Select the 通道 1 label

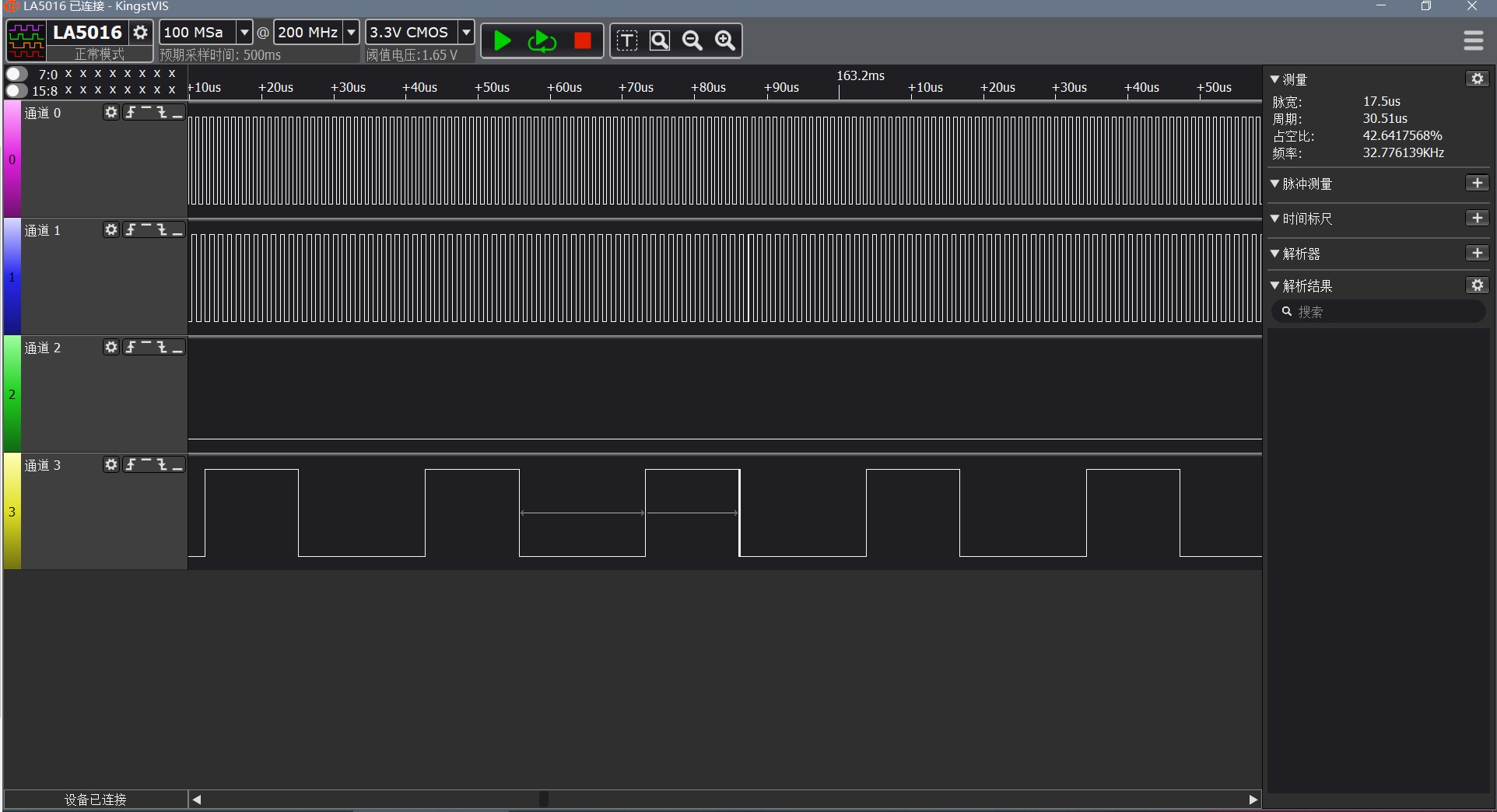coord(43,230)
